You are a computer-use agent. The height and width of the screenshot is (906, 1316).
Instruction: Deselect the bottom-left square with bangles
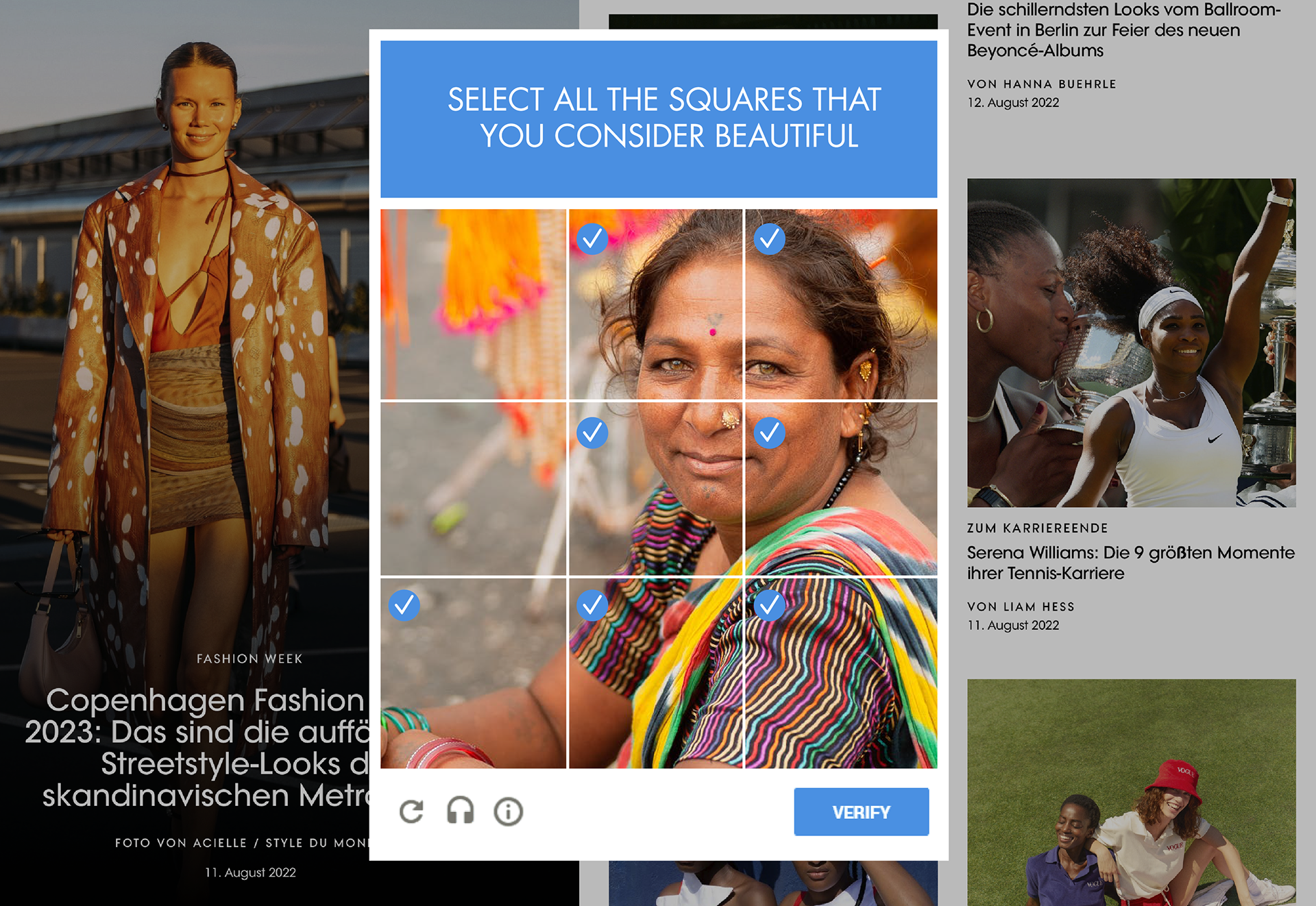point(474,673)
